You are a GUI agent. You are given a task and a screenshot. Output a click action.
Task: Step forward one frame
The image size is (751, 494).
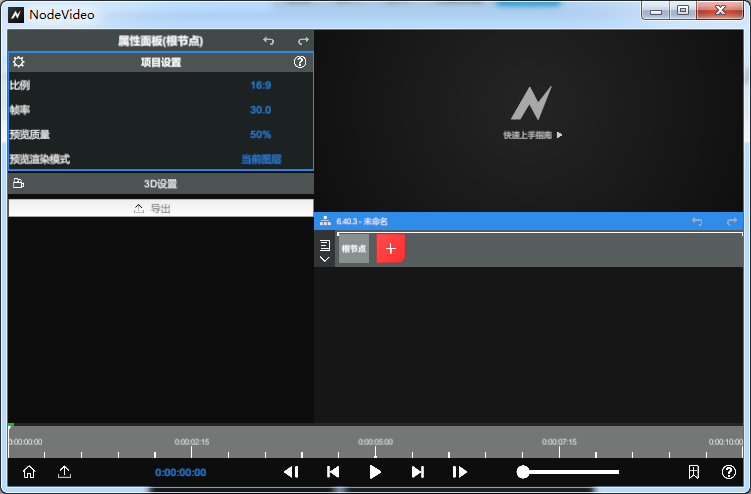[460, 472]
